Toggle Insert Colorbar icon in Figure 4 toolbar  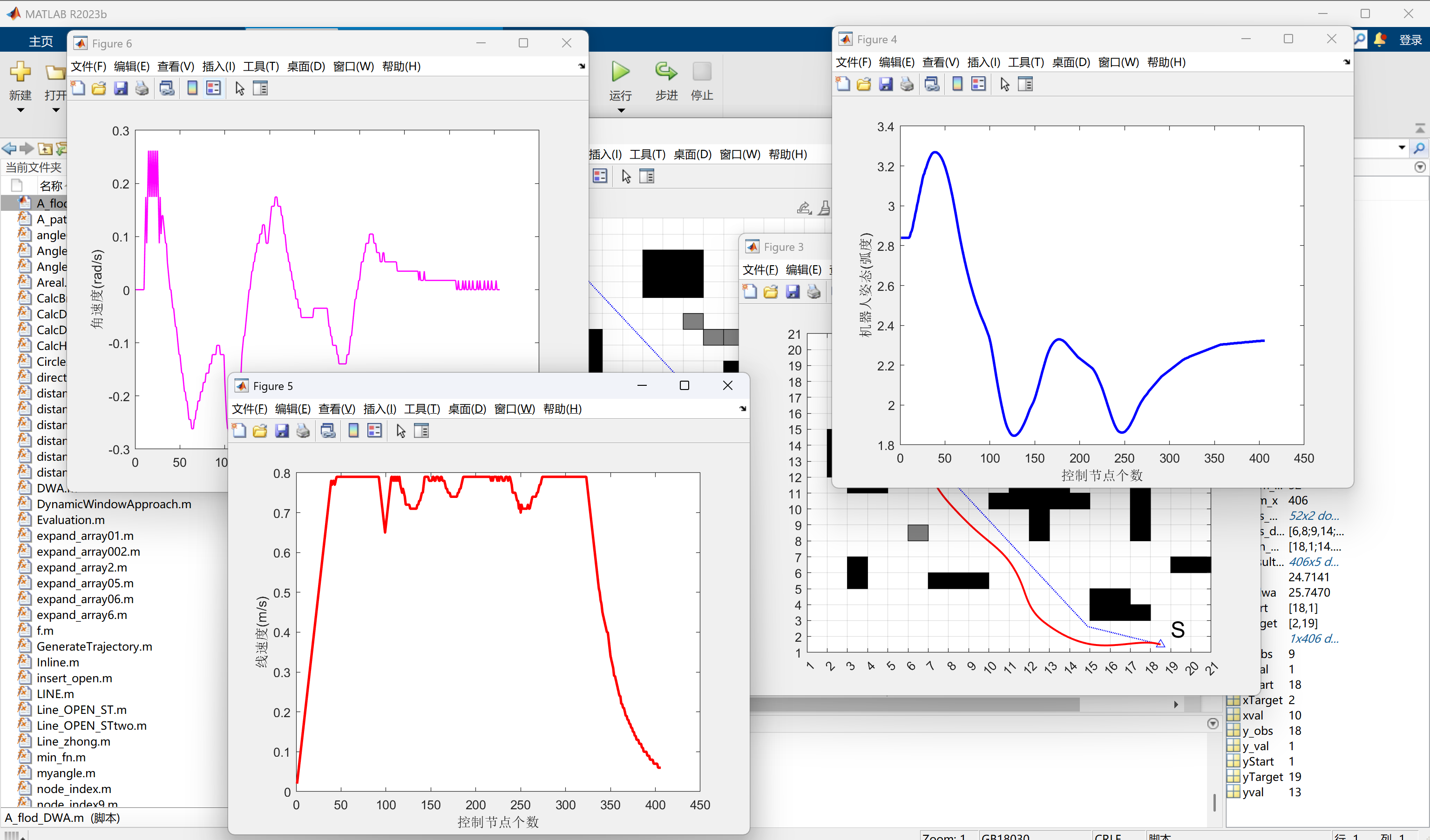click(x=957, y=85)
